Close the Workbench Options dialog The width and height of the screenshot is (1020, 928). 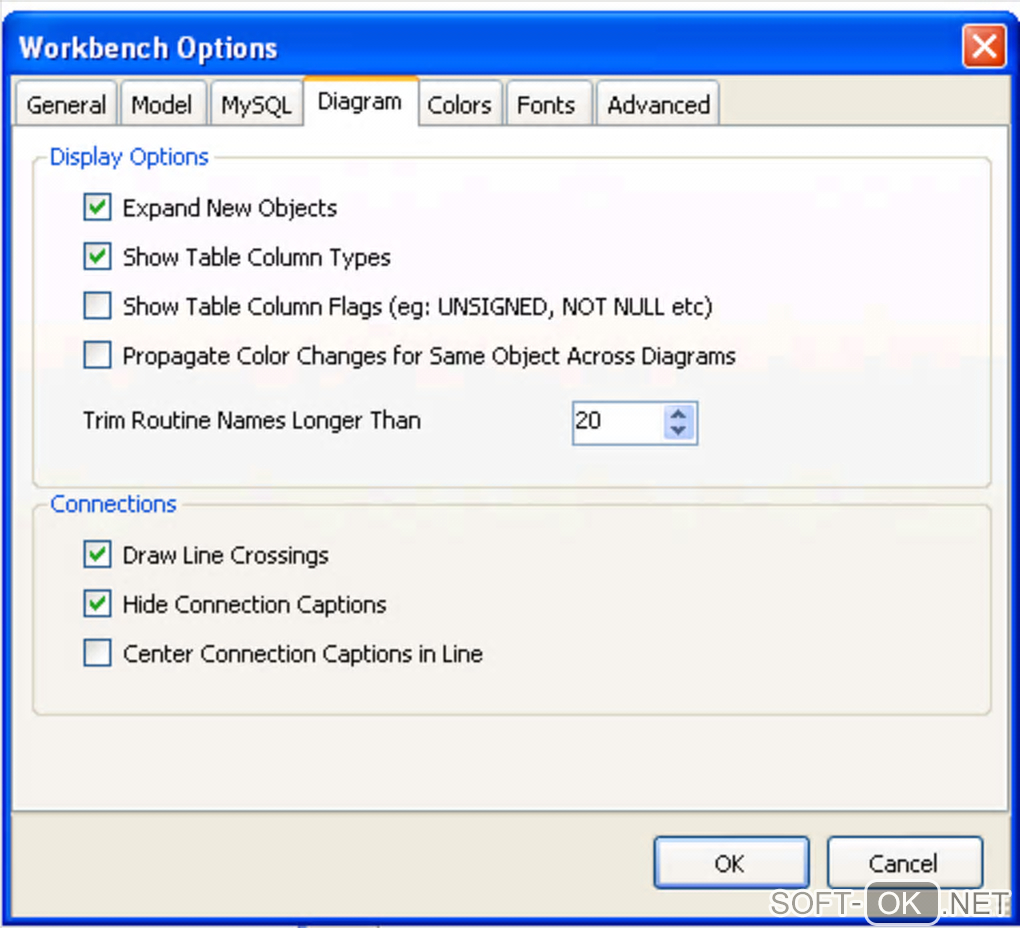point(984,46)
